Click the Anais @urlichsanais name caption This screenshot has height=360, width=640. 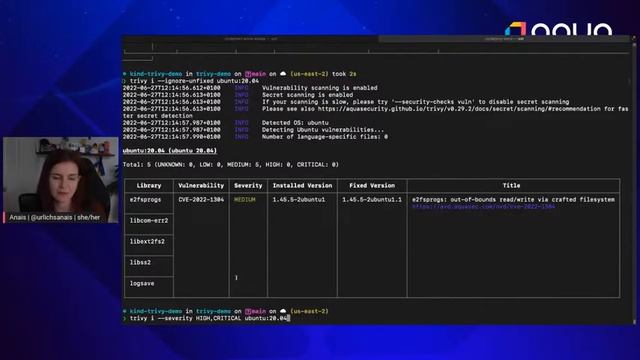54,218
